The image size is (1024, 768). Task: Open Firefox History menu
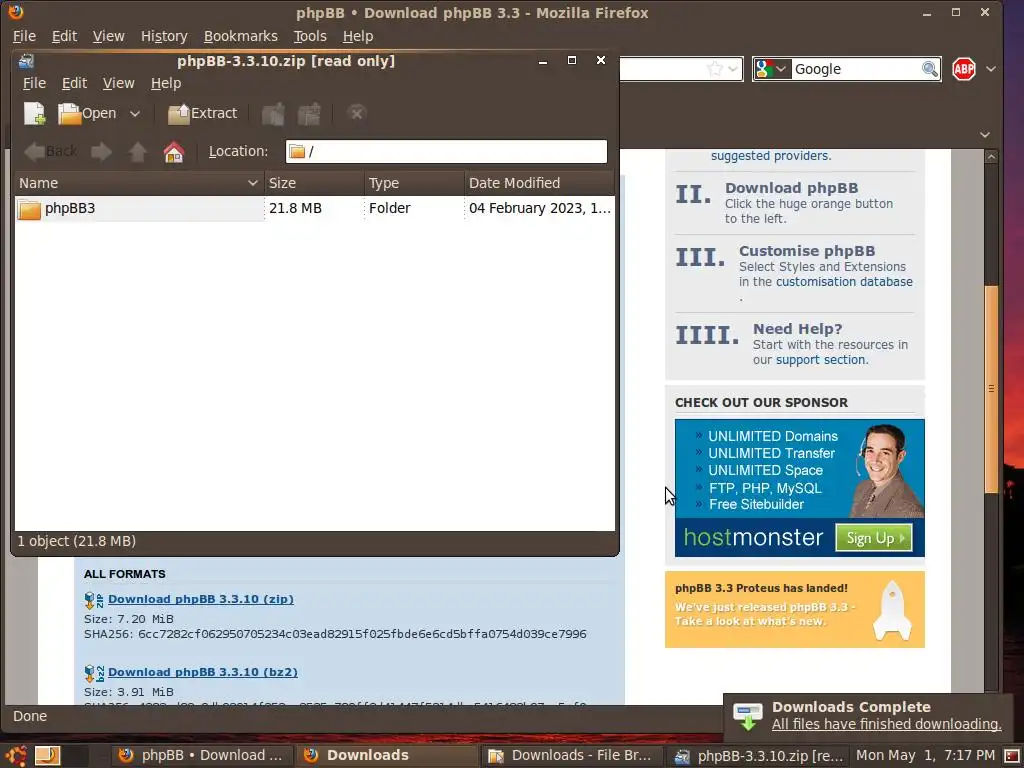click(x=164, y=36)
